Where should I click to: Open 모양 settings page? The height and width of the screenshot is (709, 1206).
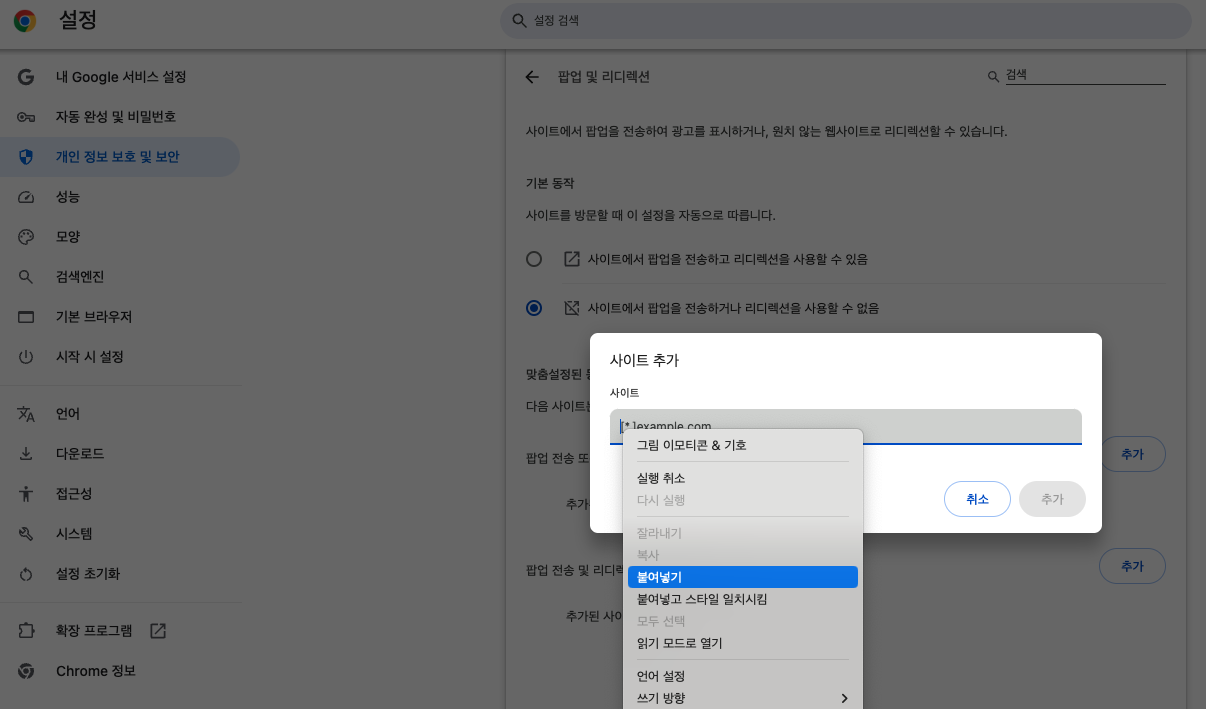click(120, 237)
